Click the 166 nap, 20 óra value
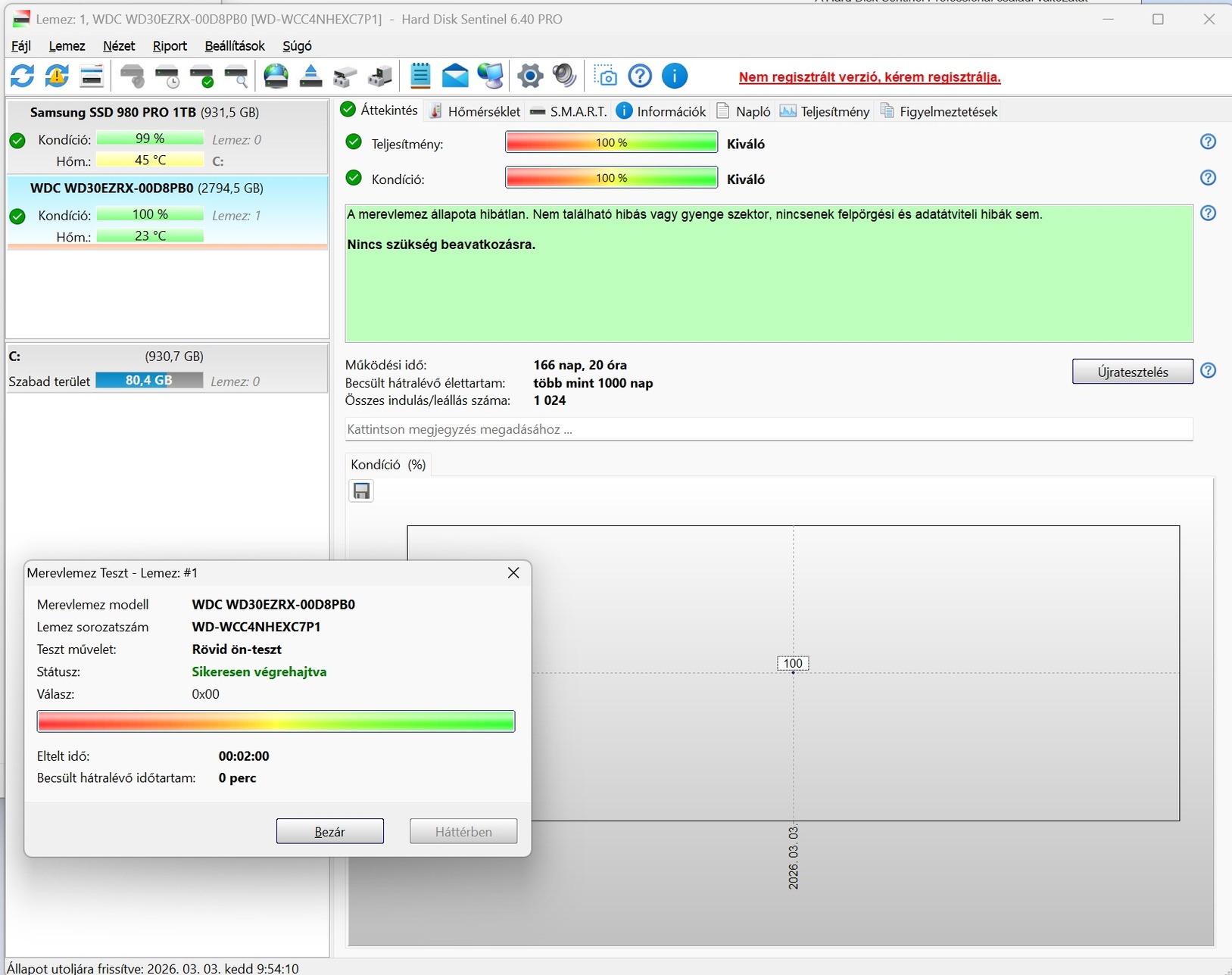 click(580, 365)
